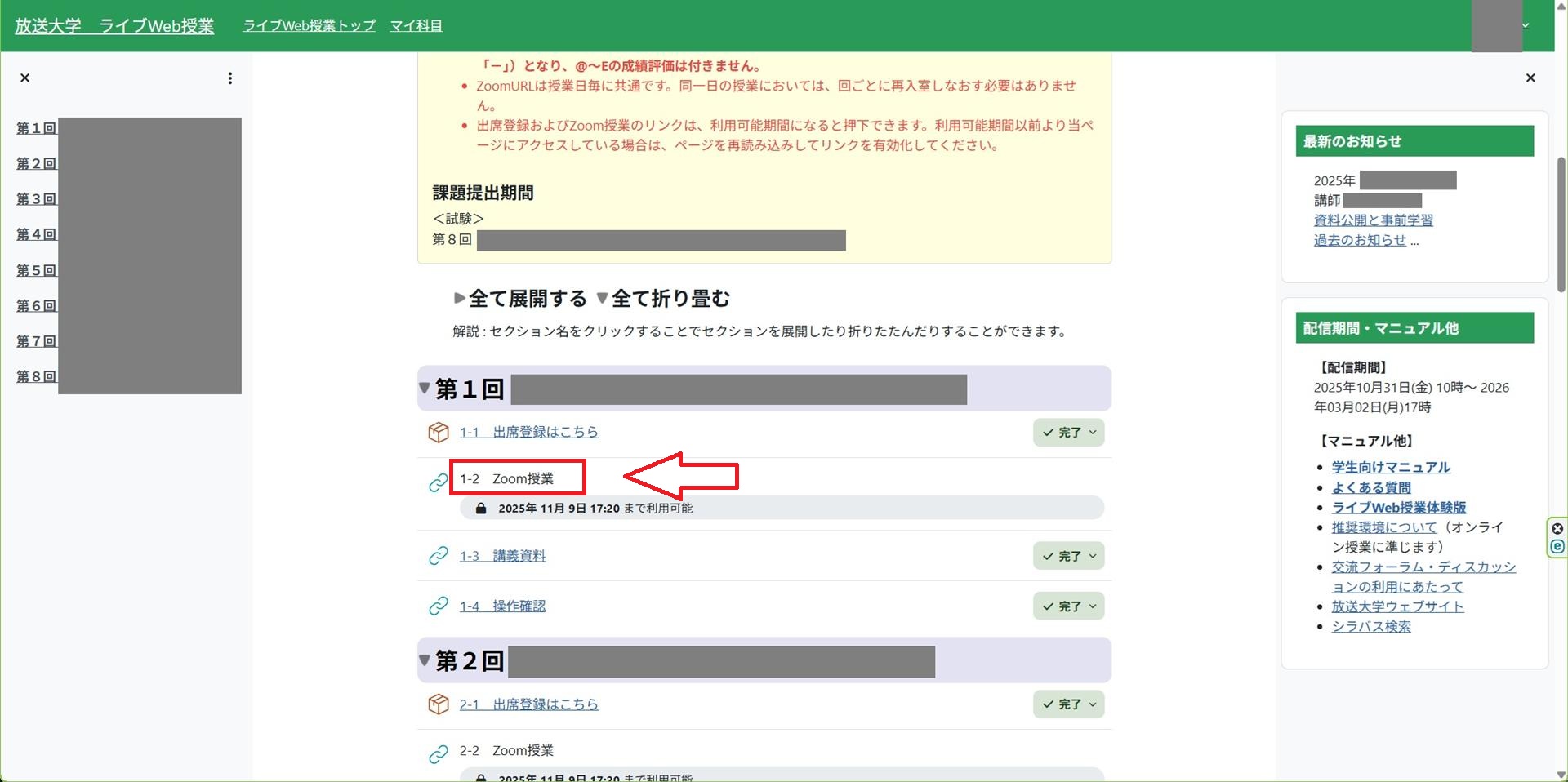Click the link icon beside 1-3 講義資料
The image size is (1568, 782).
coord(439,556)
